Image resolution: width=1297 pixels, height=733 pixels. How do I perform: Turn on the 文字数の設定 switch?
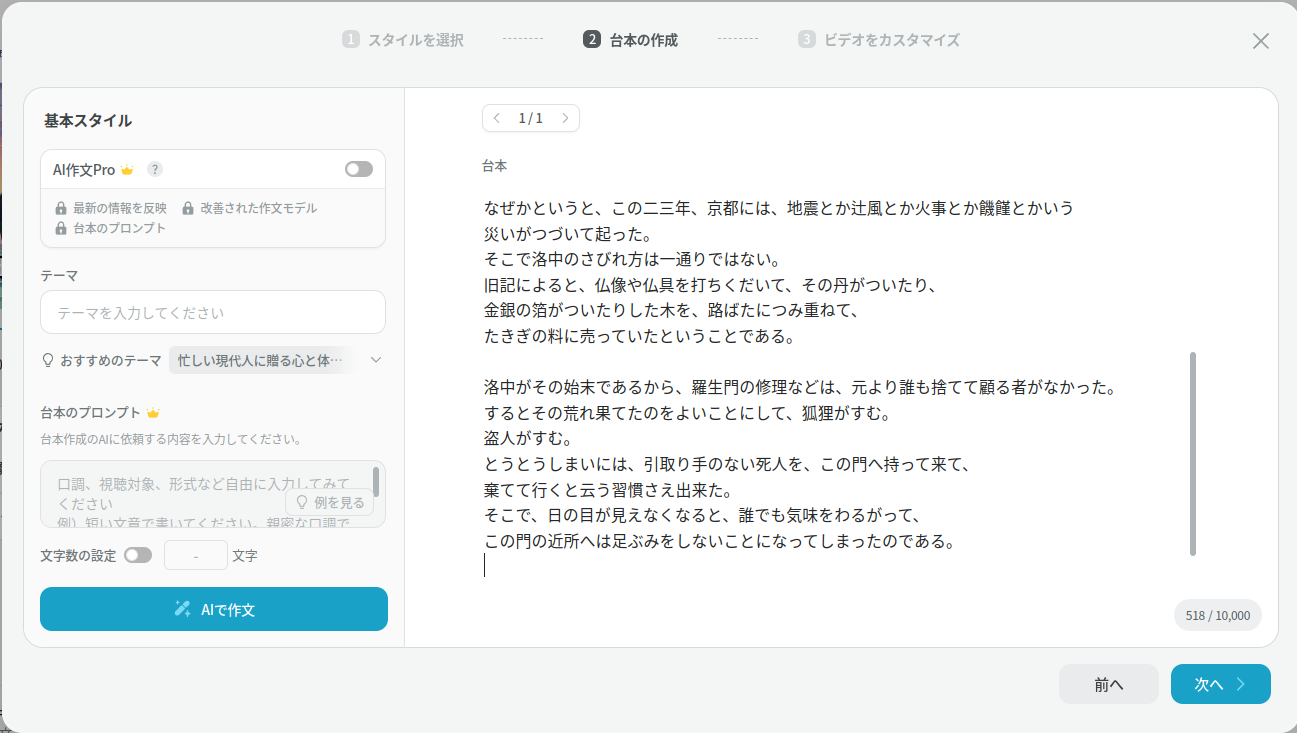click(x=138, y=555)
